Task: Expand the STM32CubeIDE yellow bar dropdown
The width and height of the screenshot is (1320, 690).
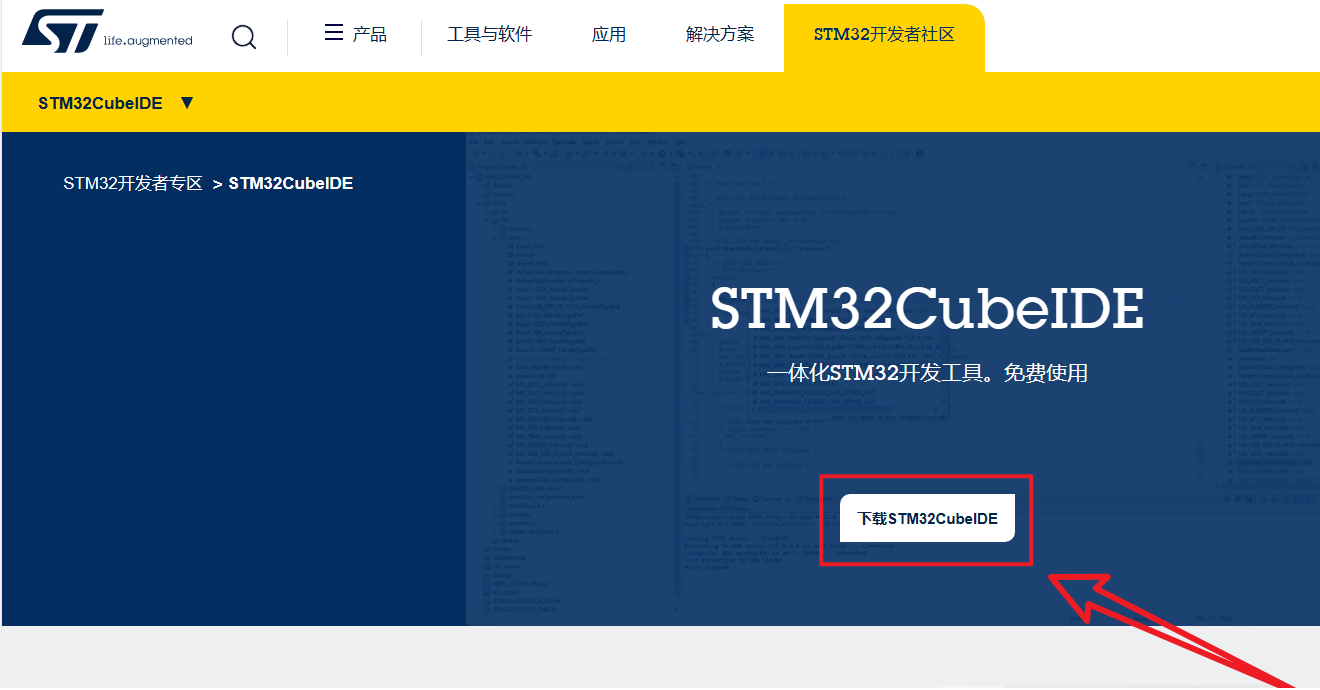Action: point(116,103)
